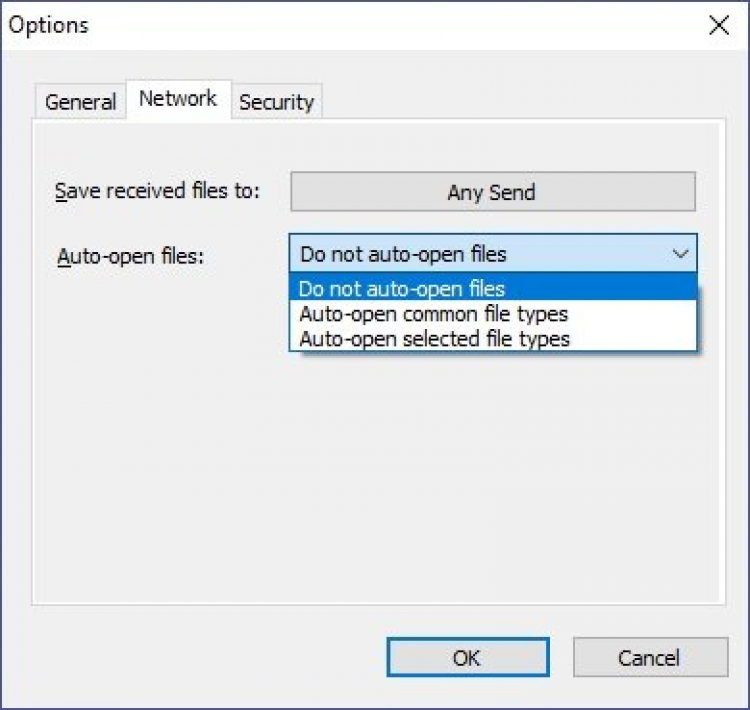
Task: Click the Any Send folder button
Action: tap(492, 192)
